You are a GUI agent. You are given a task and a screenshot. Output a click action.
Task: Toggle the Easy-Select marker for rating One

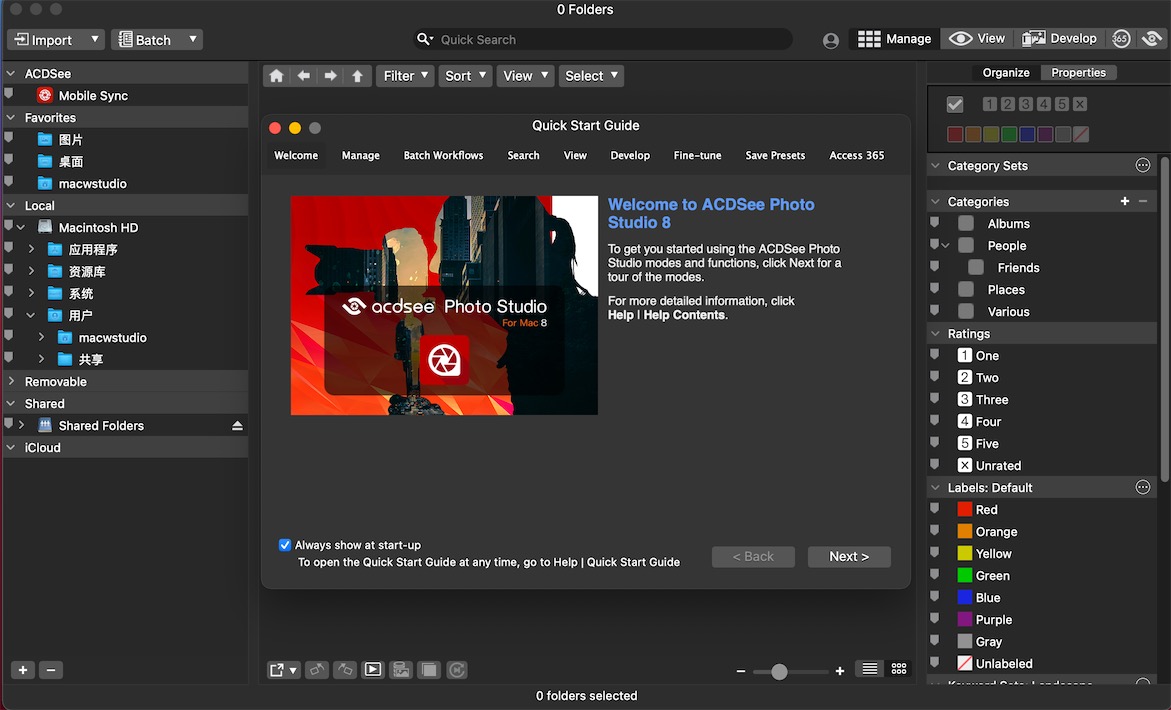(934, 355)
